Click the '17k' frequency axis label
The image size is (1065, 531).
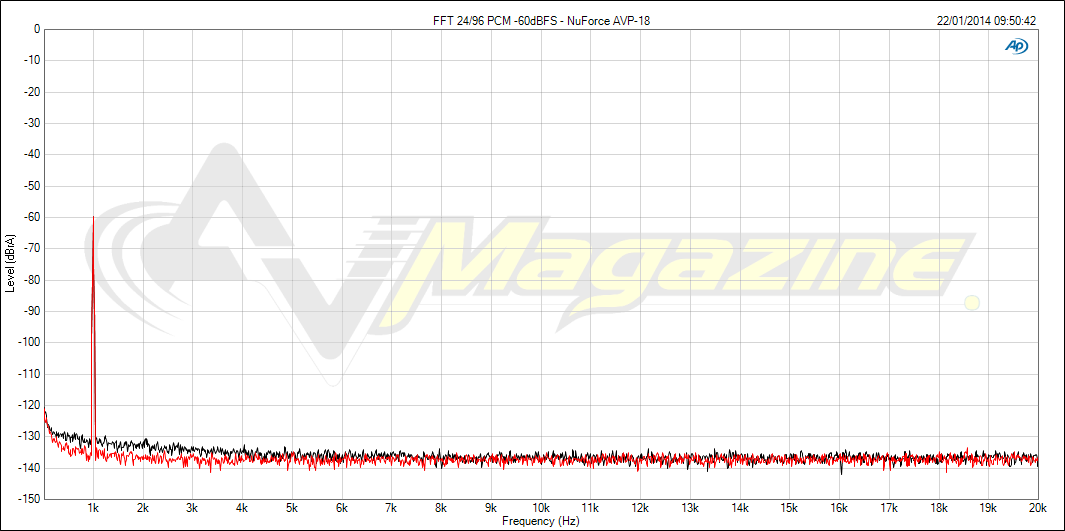pos(888,508)
